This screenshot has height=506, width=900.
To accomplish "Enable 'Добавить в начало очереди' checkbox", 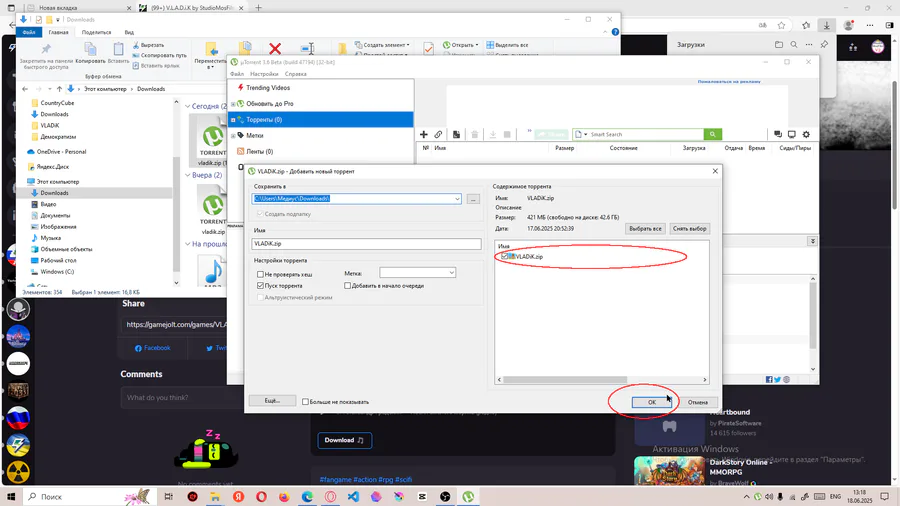I will (x=347, y=285).
